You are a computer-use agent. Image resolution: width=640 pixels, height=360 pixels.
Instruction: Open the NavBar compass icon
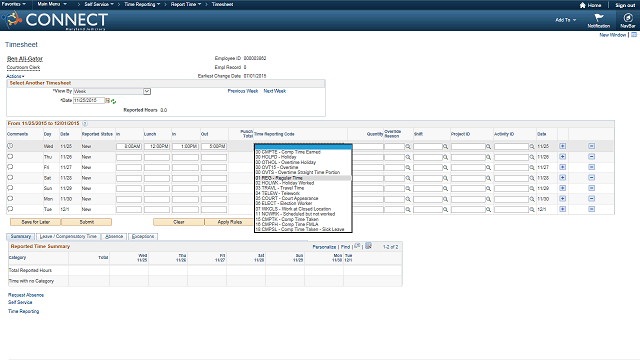(628, 18)
